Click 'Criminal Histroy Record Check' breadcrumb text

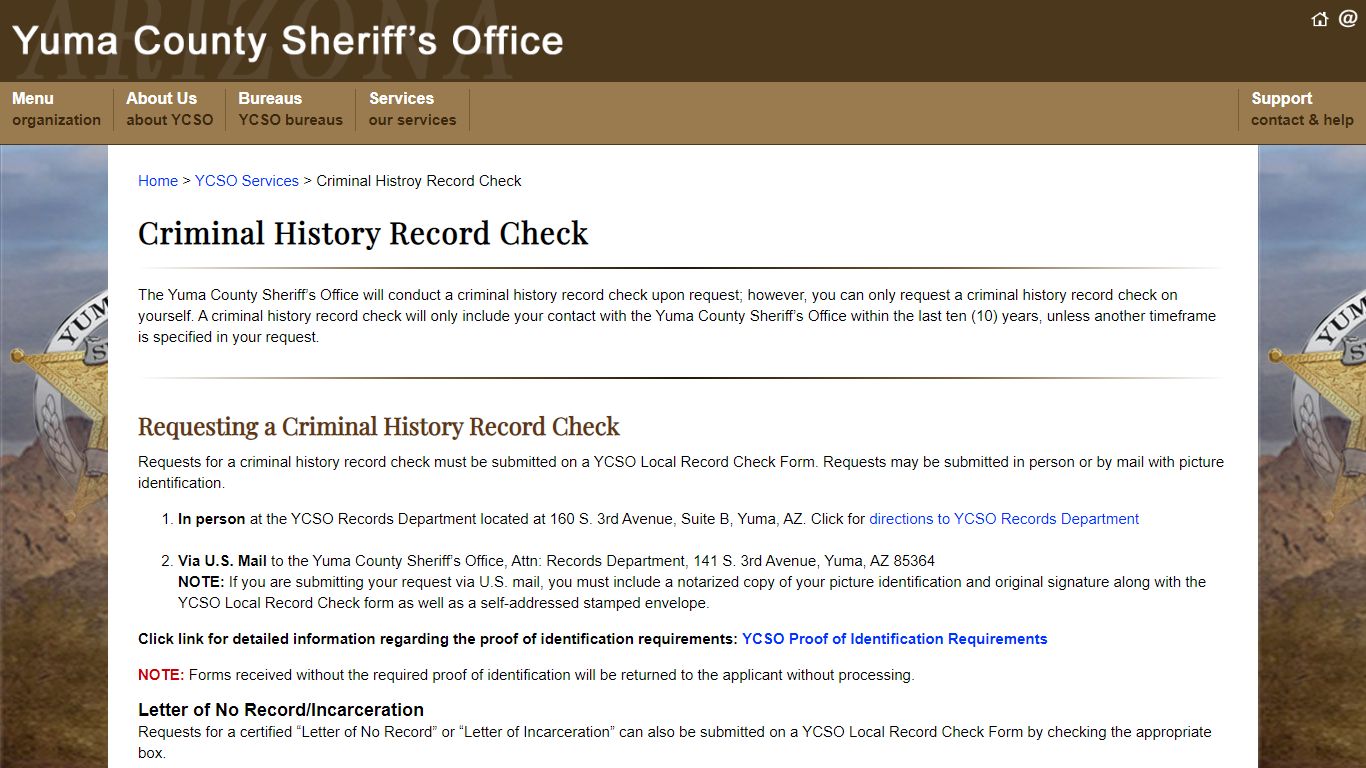[x=419, y=181]
